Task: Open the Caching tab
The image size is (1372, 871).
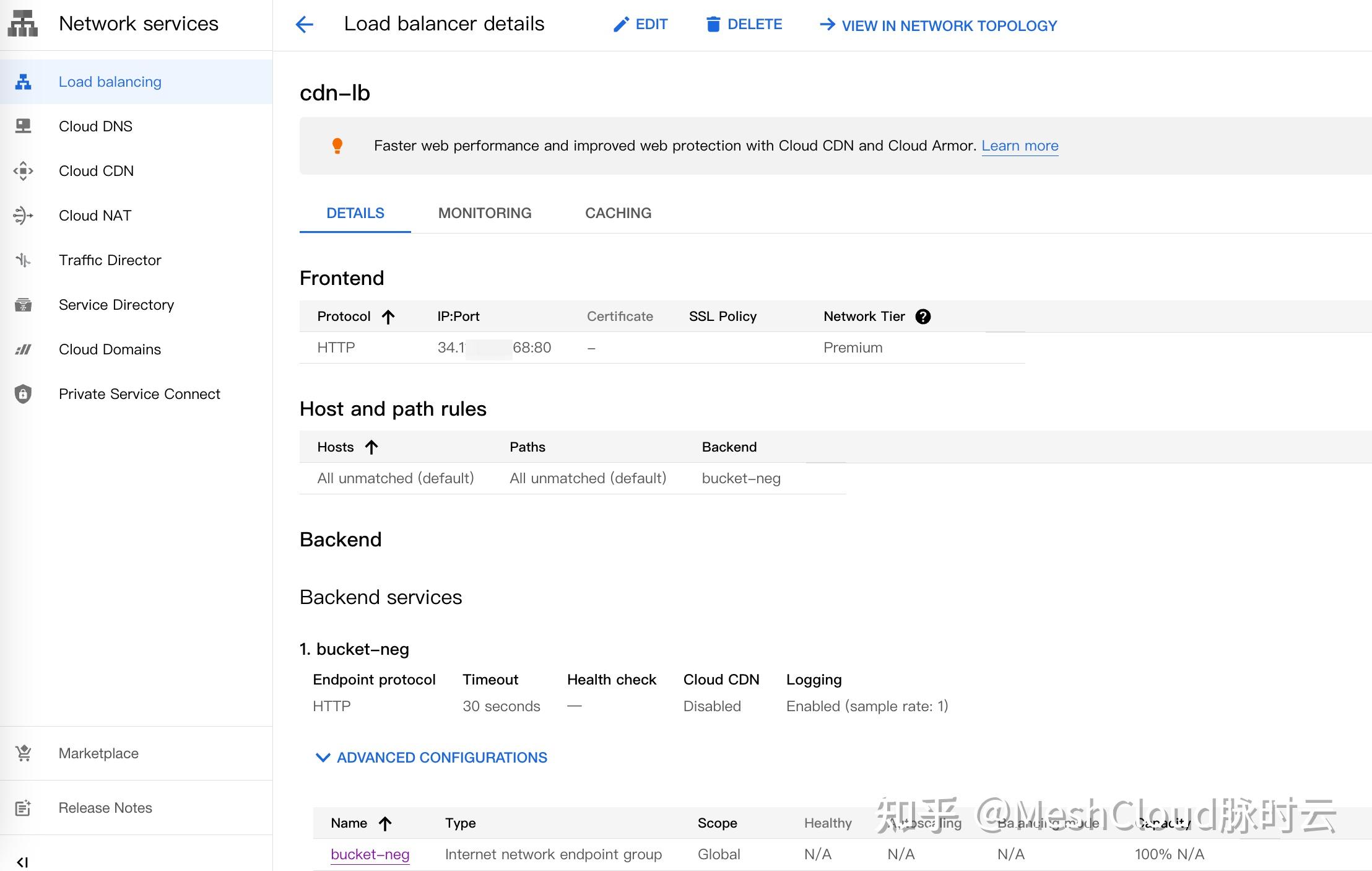Action: pyautogui.click(x=617, y=212)
